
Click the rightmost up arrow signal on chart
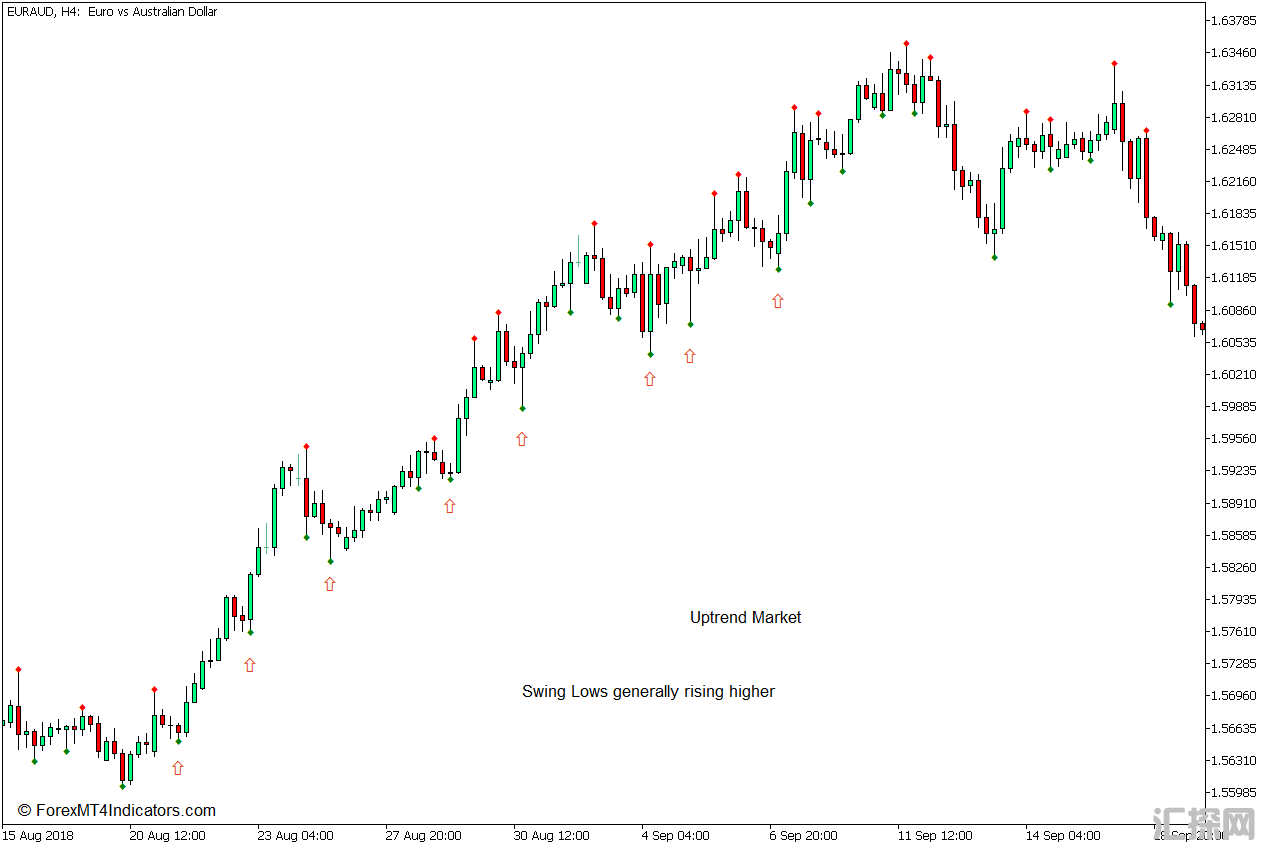click(x=778, y=301)
